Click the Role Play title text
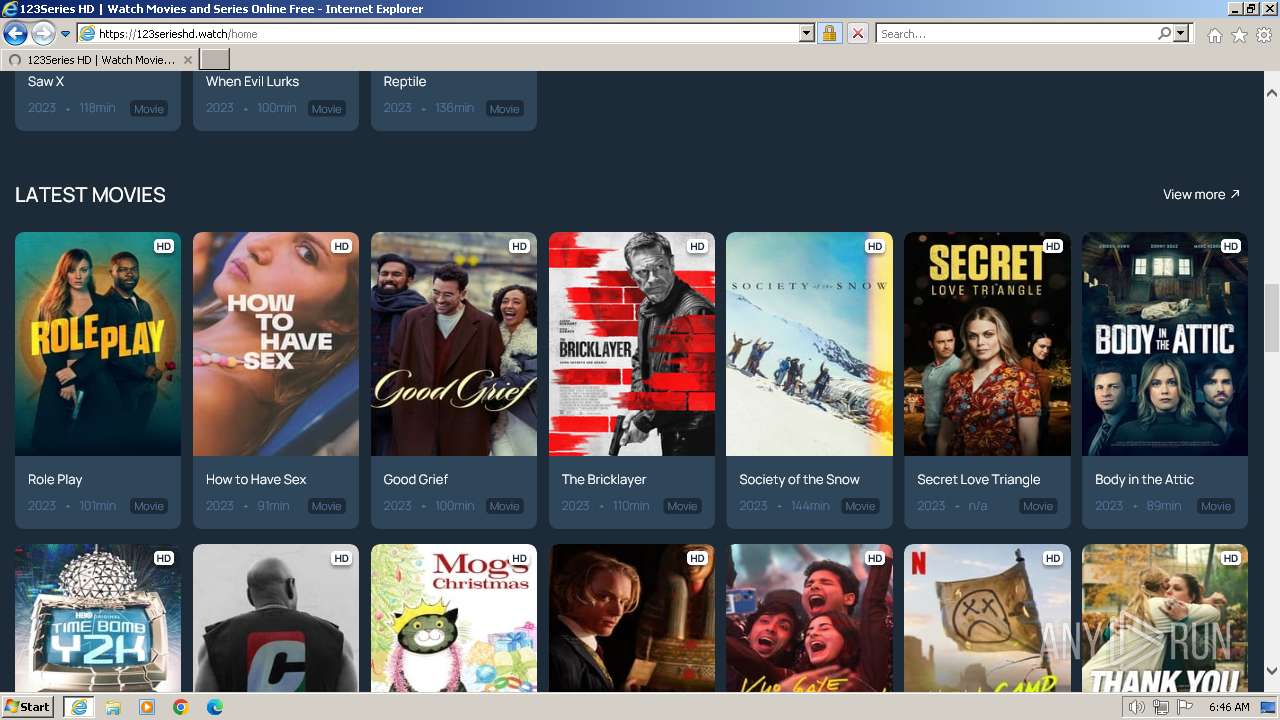The height and width of the screenshot is (720, 1280). tap(55, 480)
